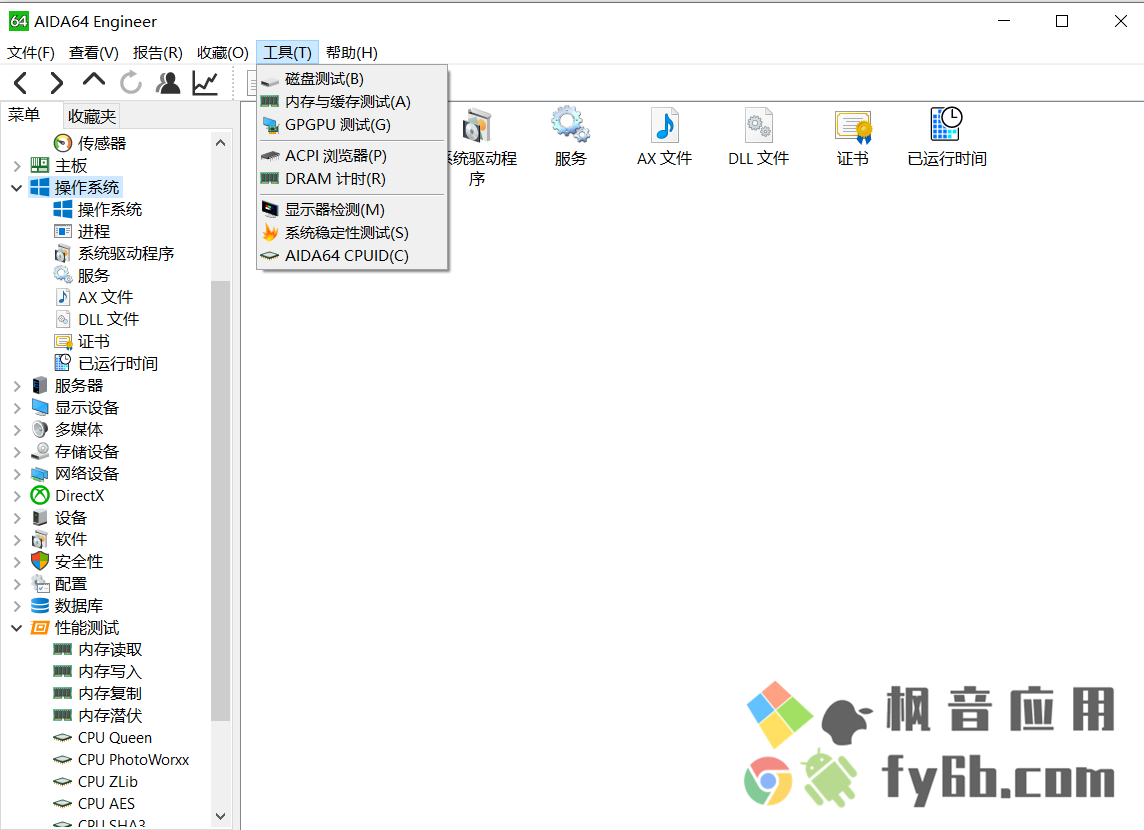1144x830 pixels.
Task: Open the 查看(V) menu
Action: pyautogui.click(x=93, y=53)
